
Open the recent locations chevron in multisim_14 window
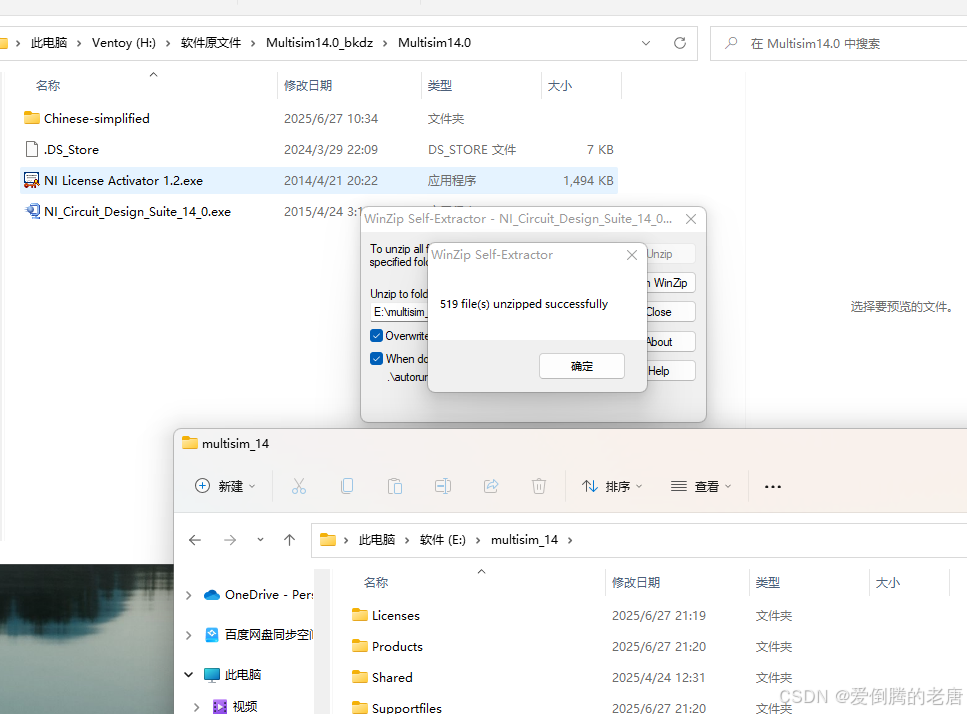coord(260,540)
